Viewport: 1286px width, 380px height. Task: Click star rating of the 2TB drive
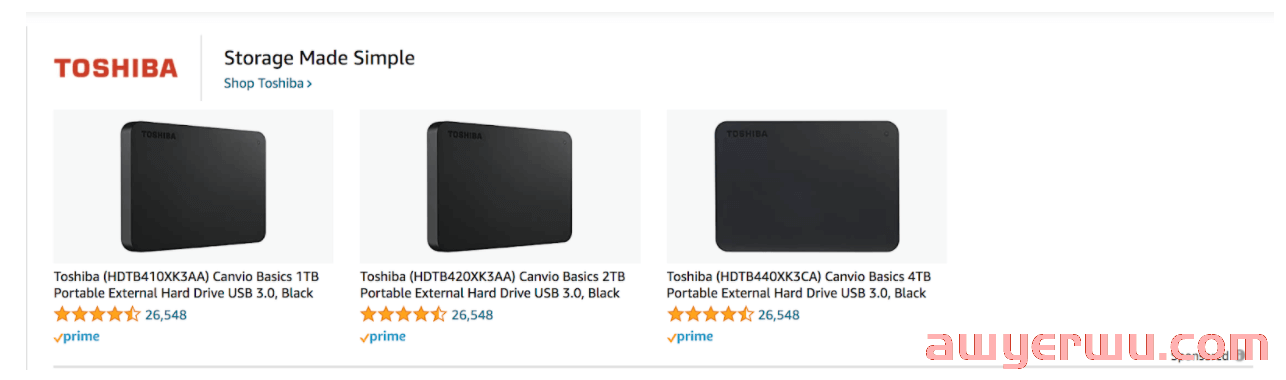pyautogui.click(x=403, y=315)
